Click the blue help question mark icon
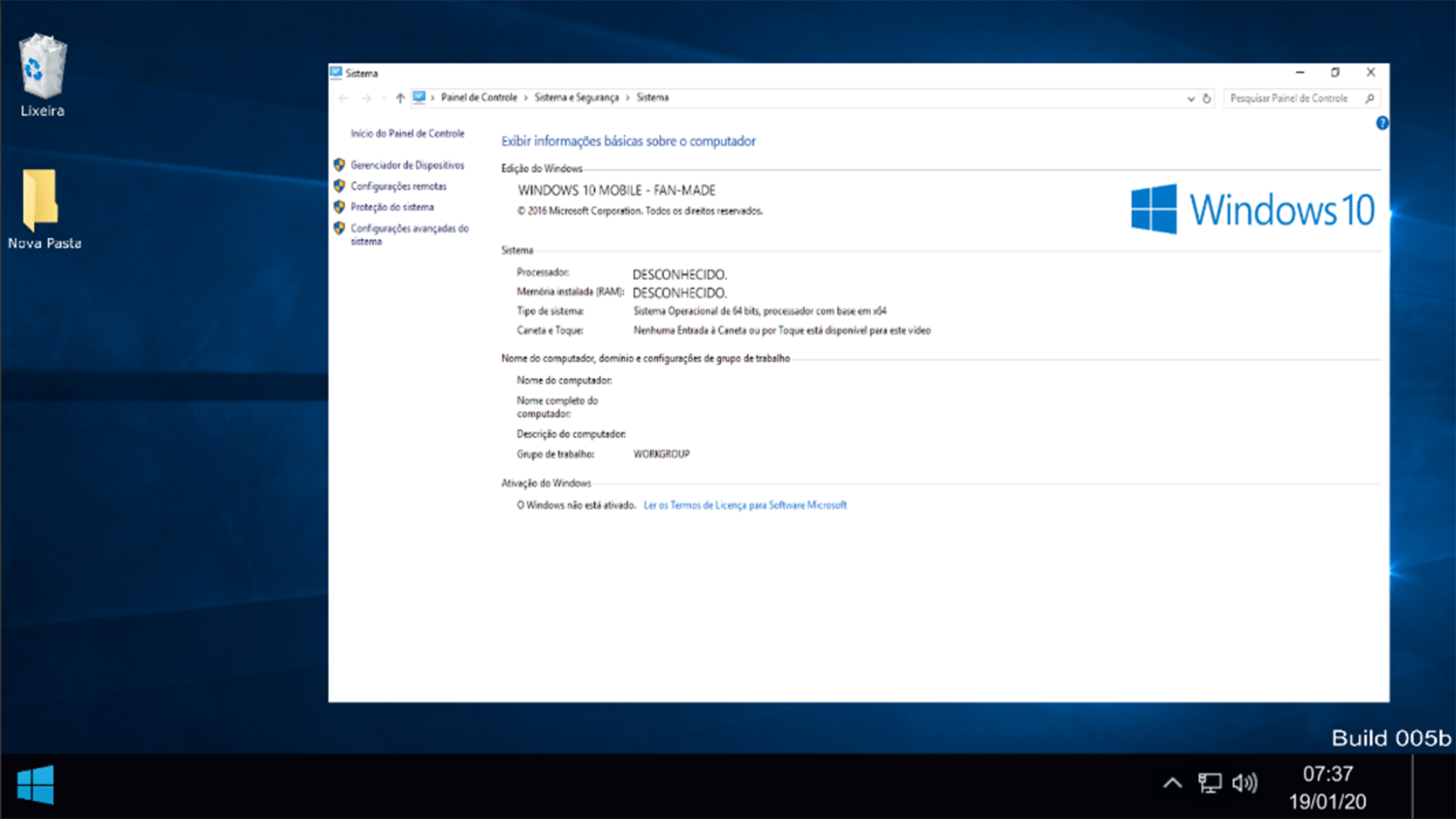This screenshot has width=1456, height=819. [1382, 123]
